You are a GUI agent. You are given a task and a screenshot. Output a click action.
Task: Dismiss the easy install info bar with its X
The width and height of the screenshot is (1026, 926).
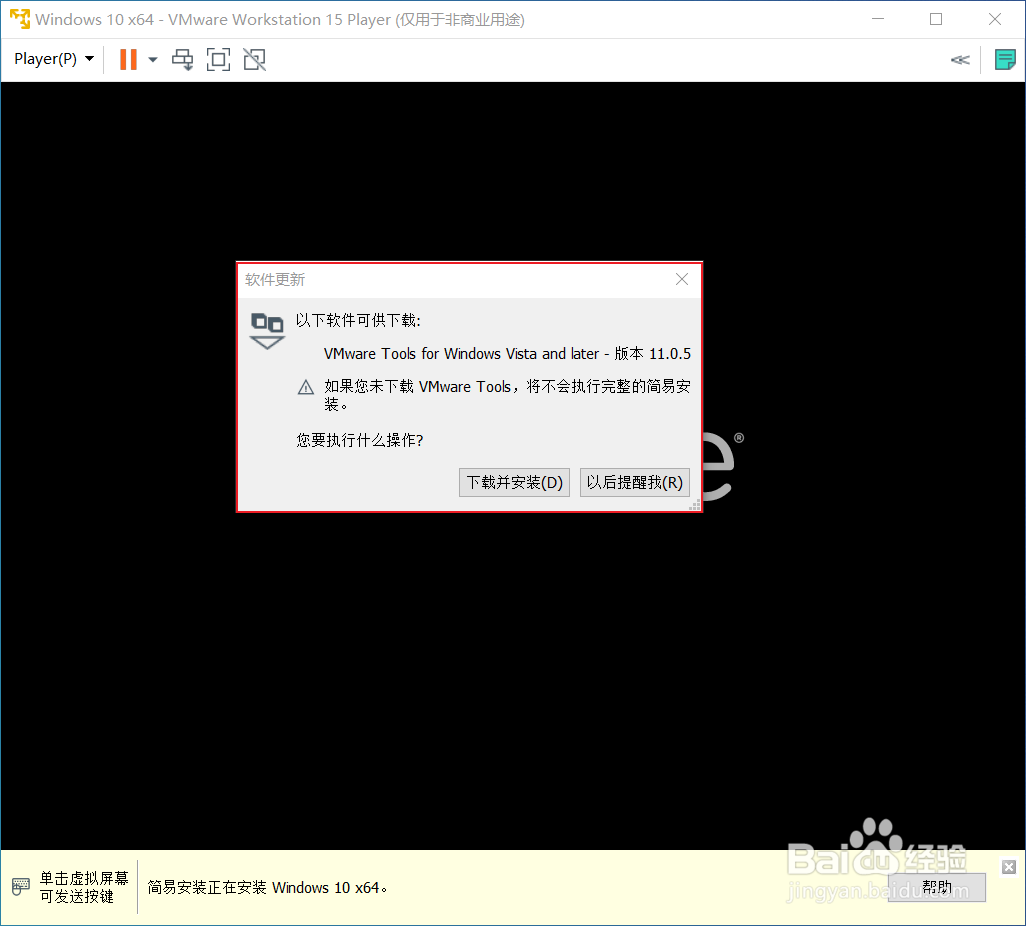point(1009,866)
